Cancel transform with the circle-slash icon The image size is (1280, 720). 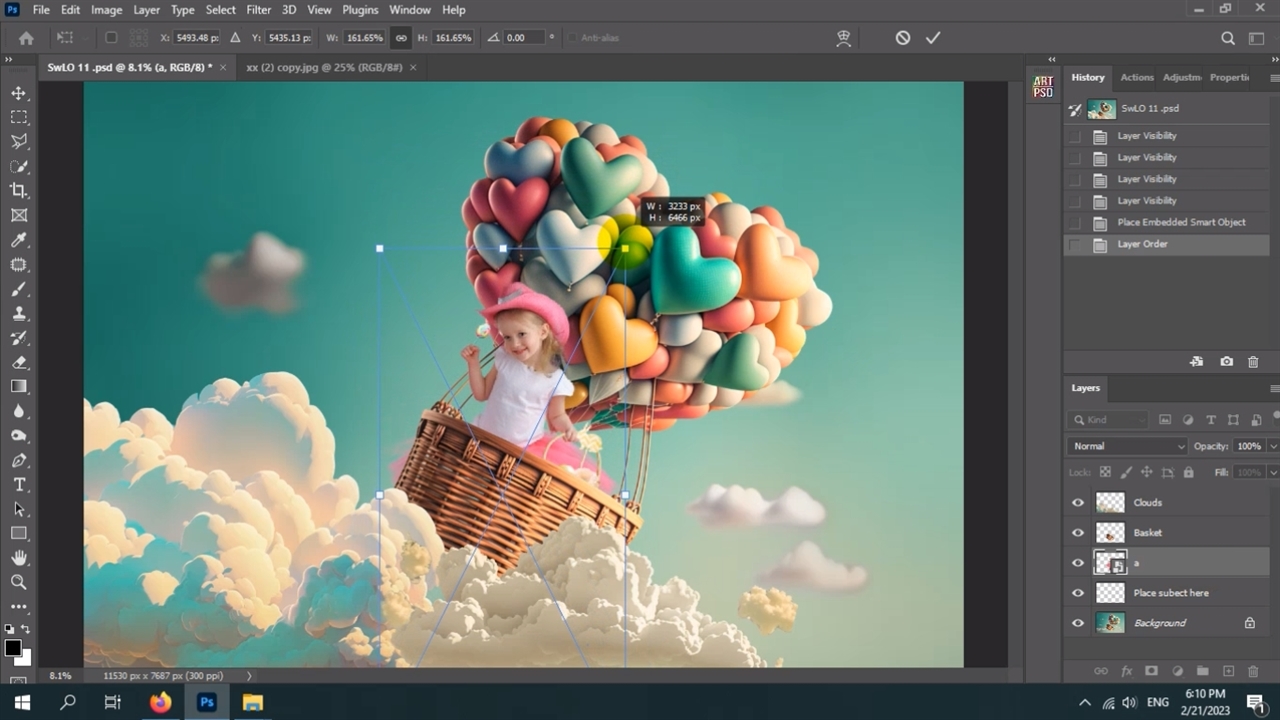pyautogui.click(x=903, y=38)
